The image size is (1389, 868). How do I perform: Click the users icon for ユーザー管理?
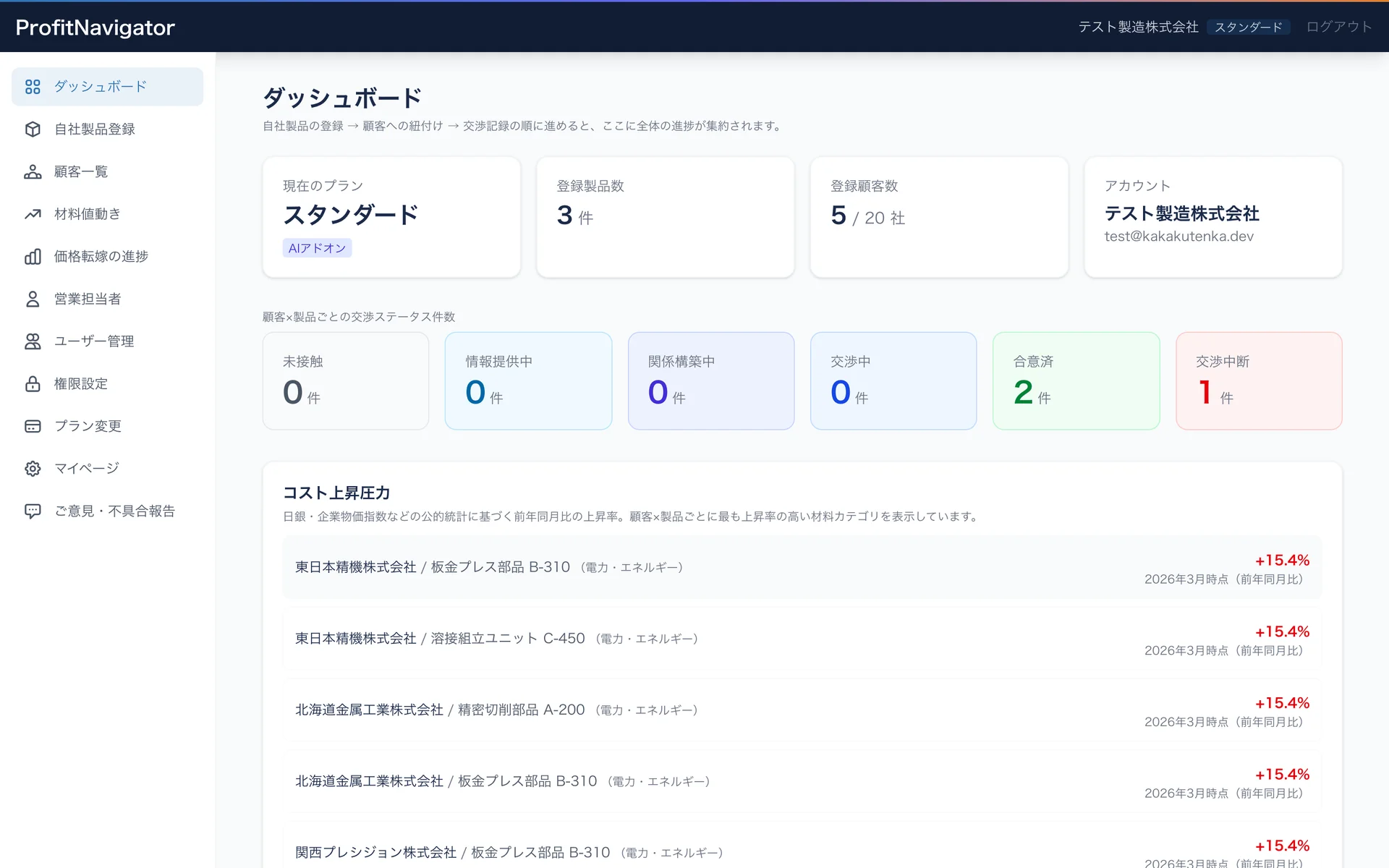pyautogui.click(x=33, y=341)
